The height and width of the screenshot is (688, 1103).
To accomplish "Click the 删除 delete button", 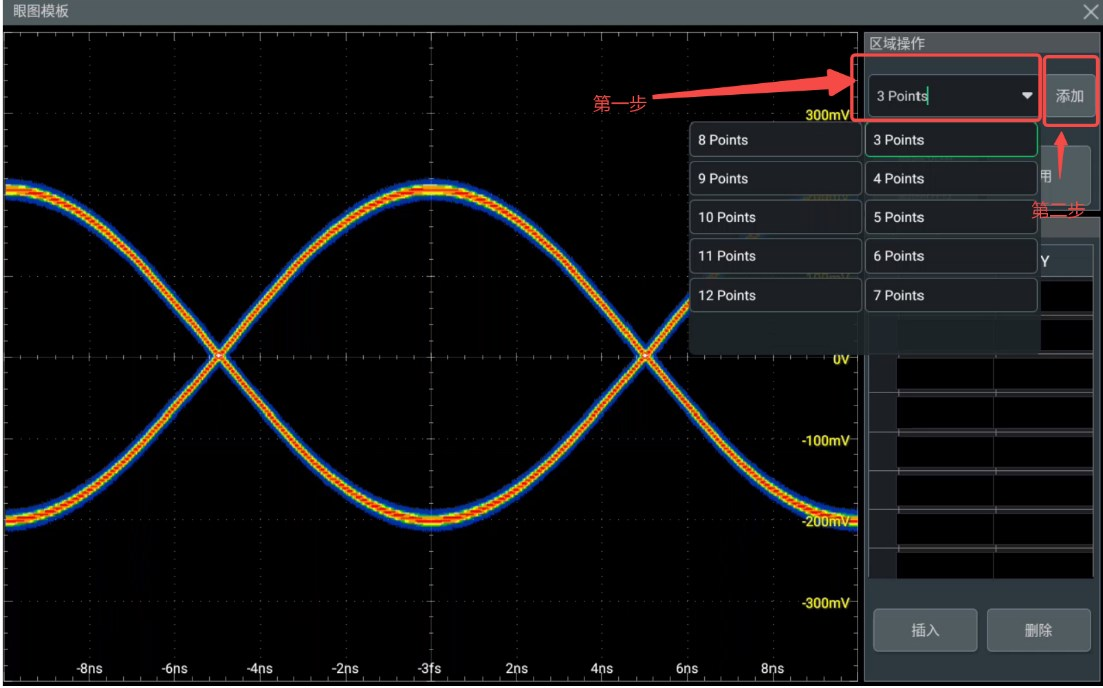I will tap(1038, 630).
